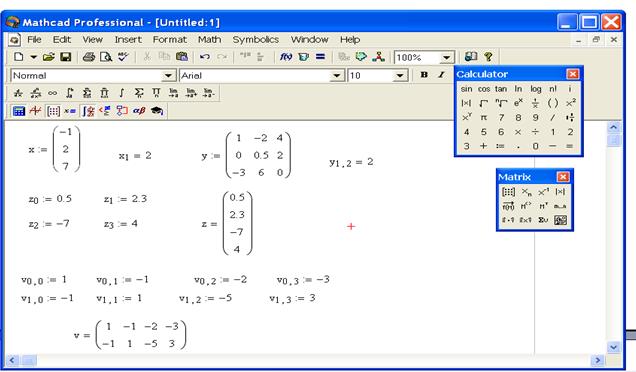
Task: Open a file with the folder icon
Action: (x=49, y=57)
